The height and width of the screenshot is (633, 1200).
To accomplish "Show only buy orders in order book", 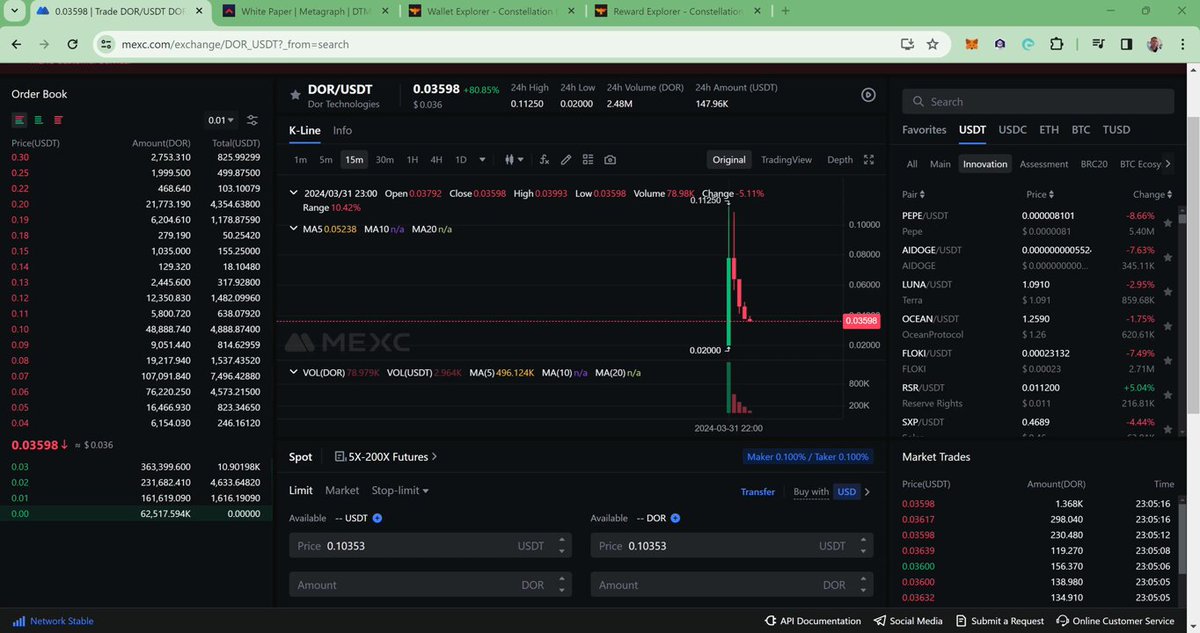I will (37, 120).
